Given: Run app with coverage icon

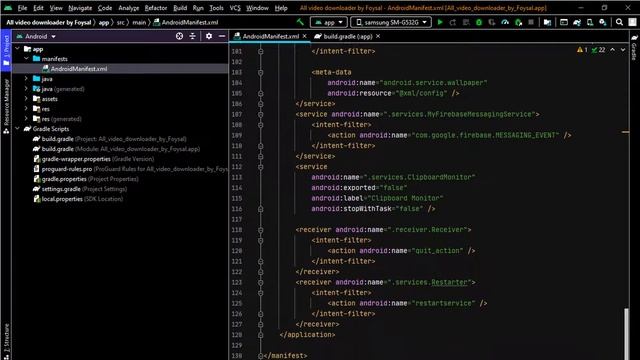Looking at the screenshot, I should [492, 22].
